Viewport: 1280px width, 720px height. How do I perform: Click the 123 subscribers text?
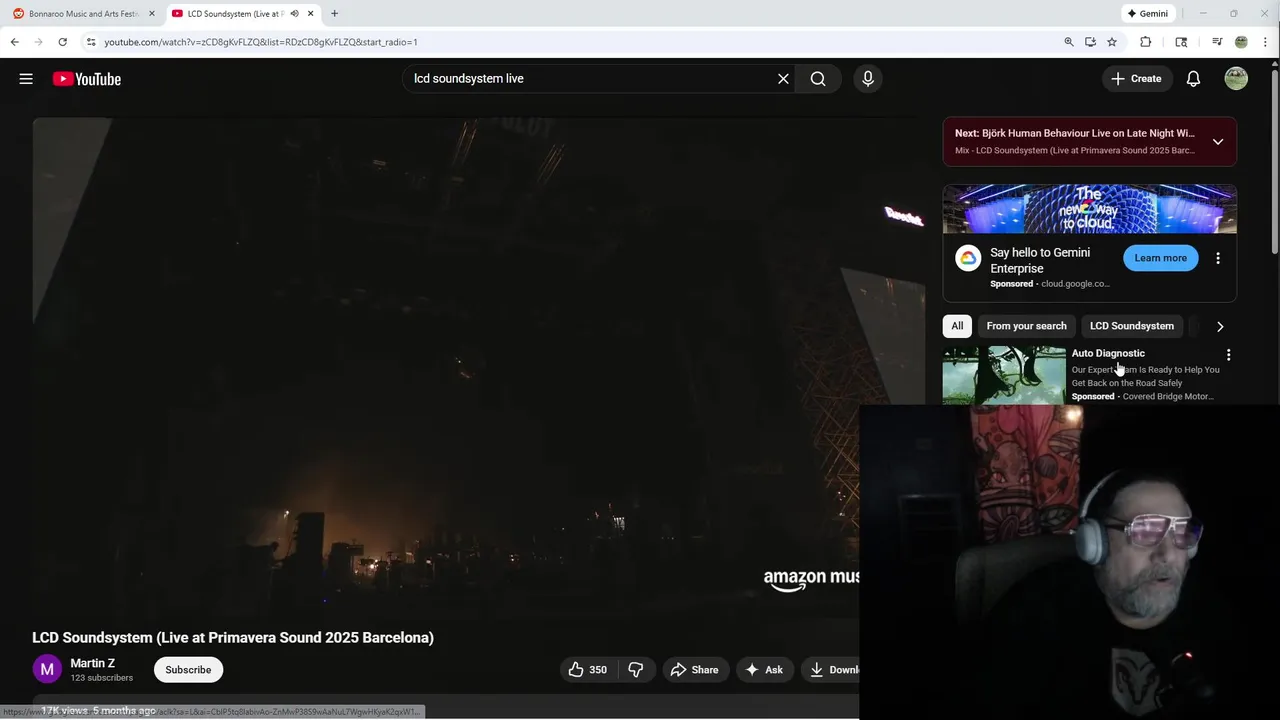[101, 678]
